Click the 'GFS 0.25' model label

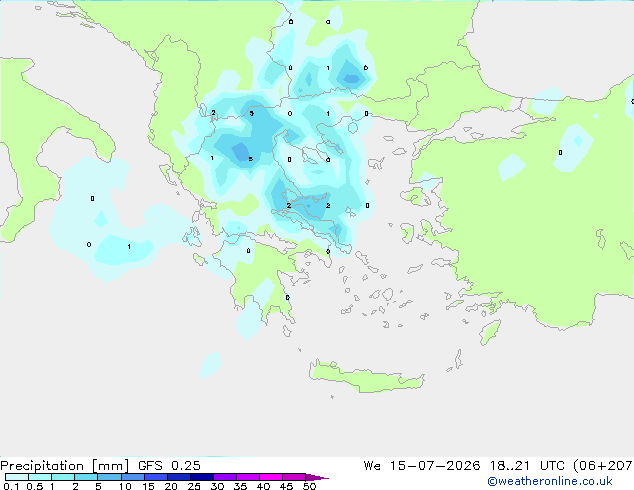[169, 465]
